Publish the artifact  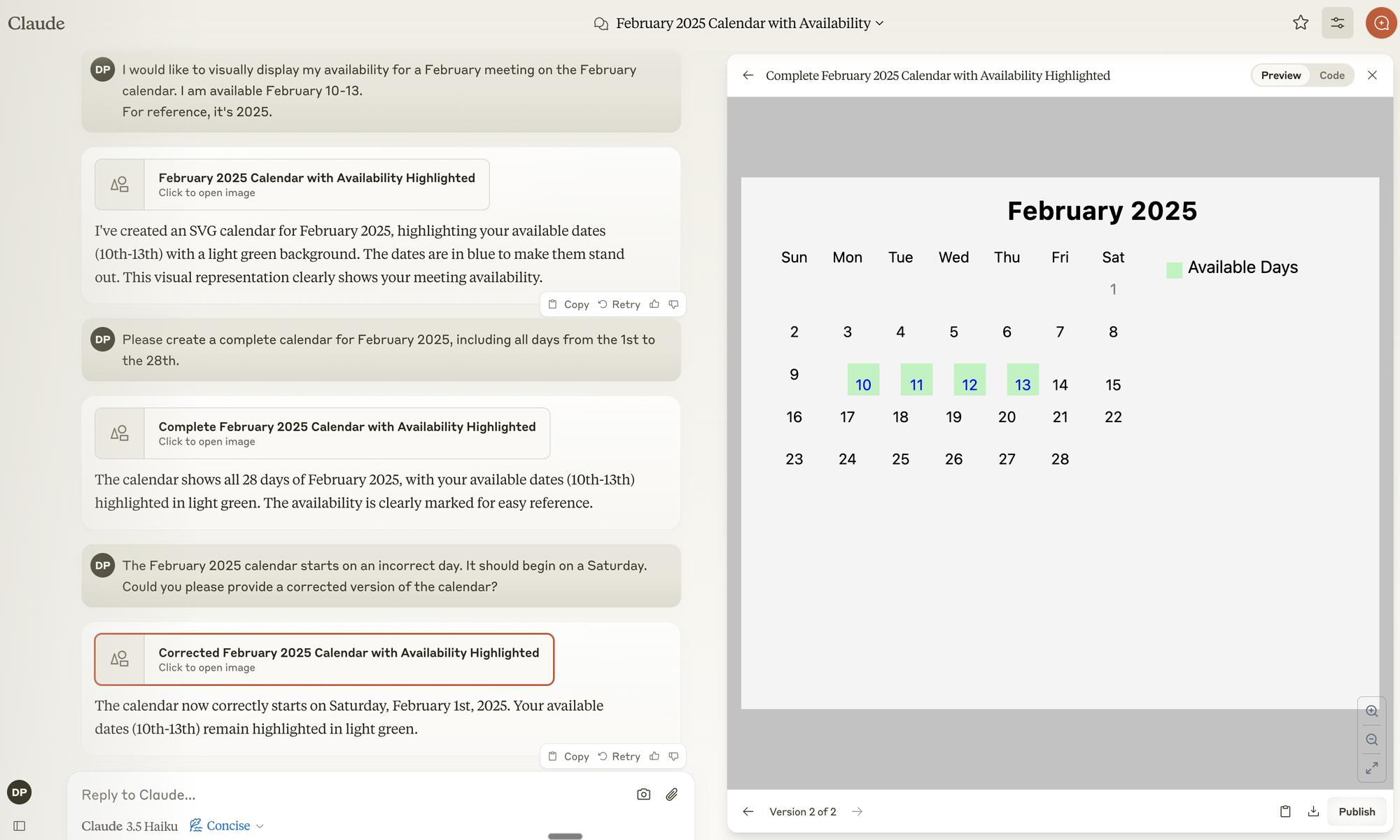(1356, 811)
